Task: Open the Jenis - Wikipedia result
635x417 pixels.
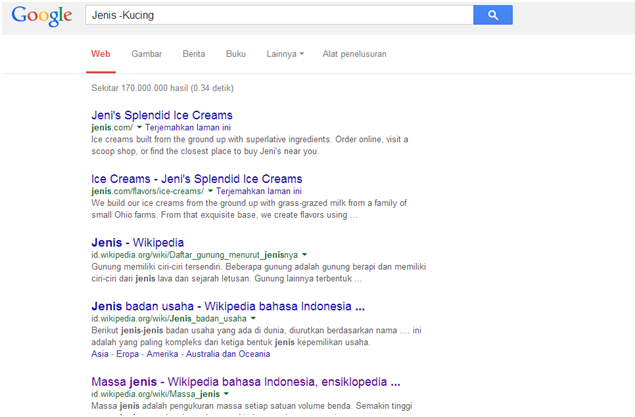Action: [138, 243]
